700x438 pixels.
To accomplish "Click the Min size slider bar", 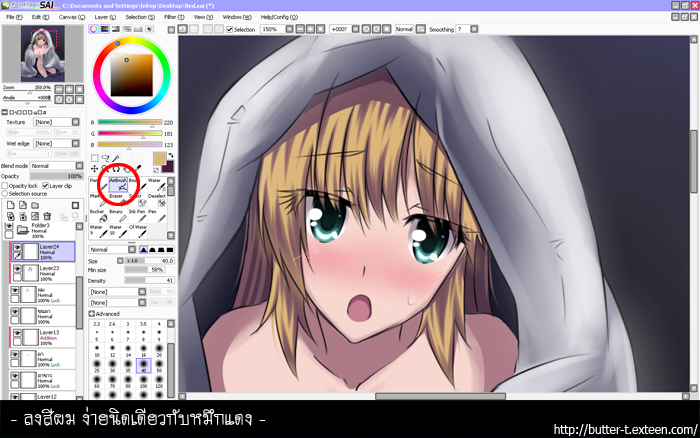I will (145, 270).
